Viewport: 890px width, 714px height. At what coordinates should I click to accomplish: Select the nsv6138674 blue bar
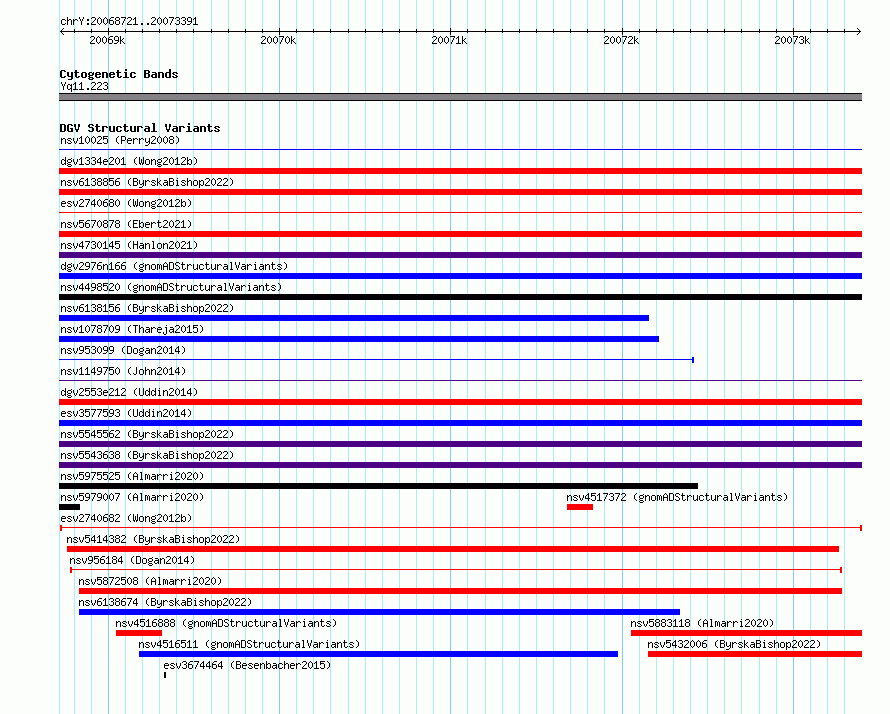[379, 612]
